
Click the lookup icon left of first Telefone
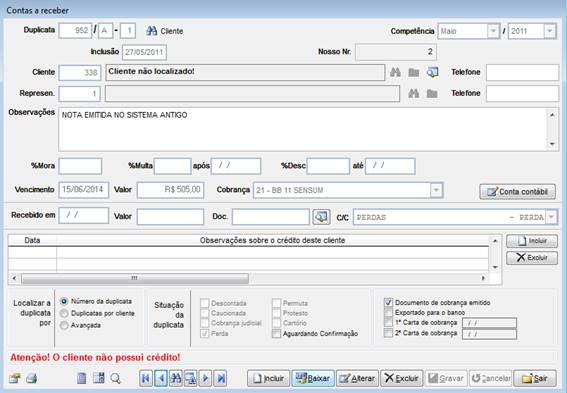432,72
